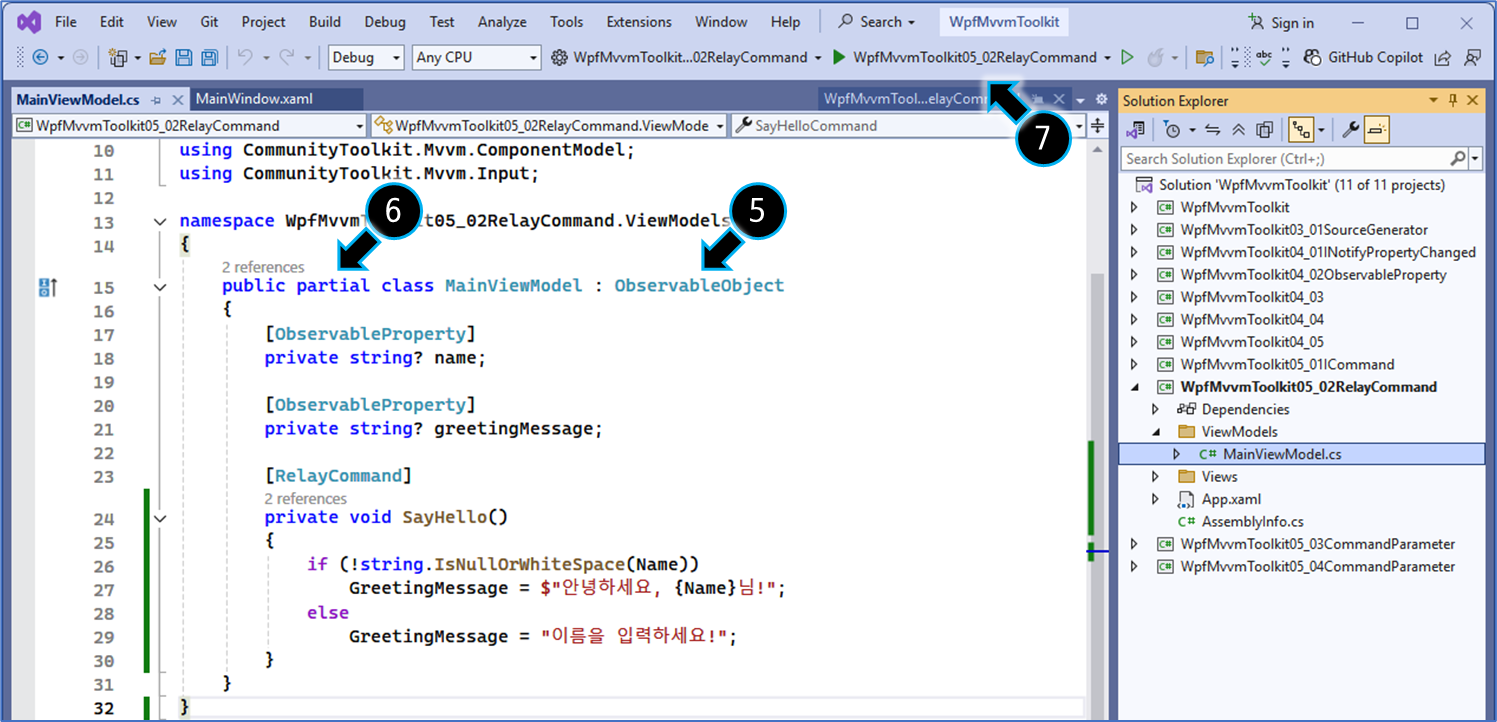Click the Navigate Backward arrow icon
Viewport: 1497px width, 722px height.
tap(41, 58)
